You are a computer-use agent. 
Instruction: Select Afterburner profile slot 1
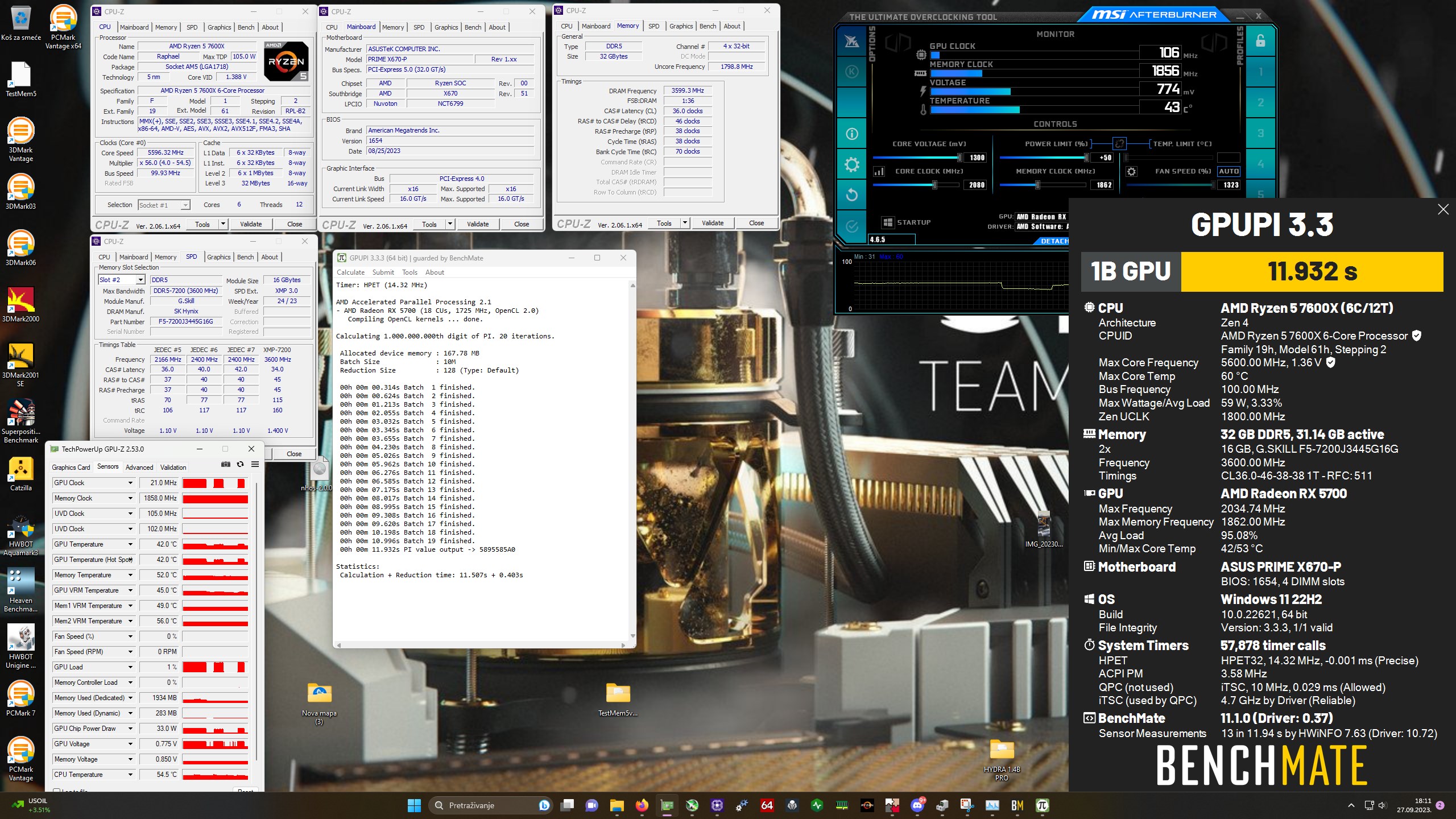1260,72
